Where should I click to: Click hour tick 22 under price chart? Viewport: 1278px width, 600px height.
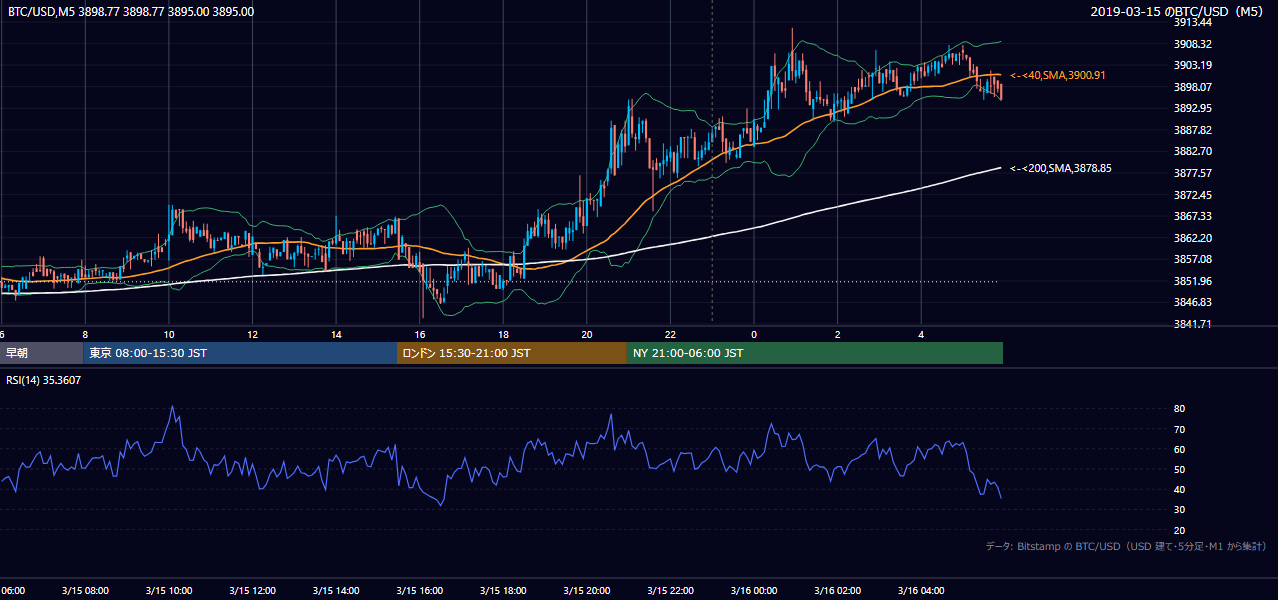click(670, 334)
